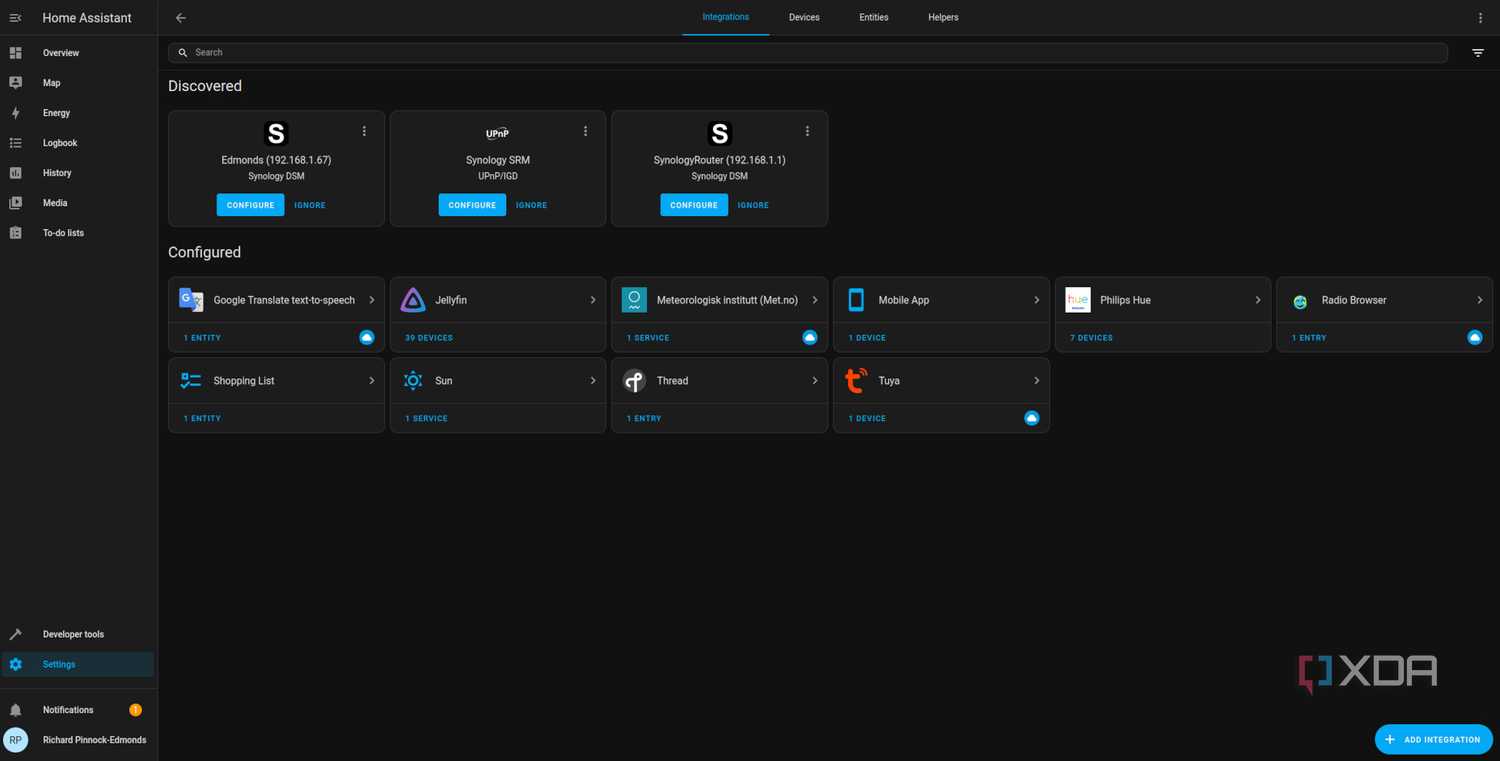The height and width of the screenshot is (761, 1500).
Task: Open Sun 1 Service link
Action: [x=426, y=419]
